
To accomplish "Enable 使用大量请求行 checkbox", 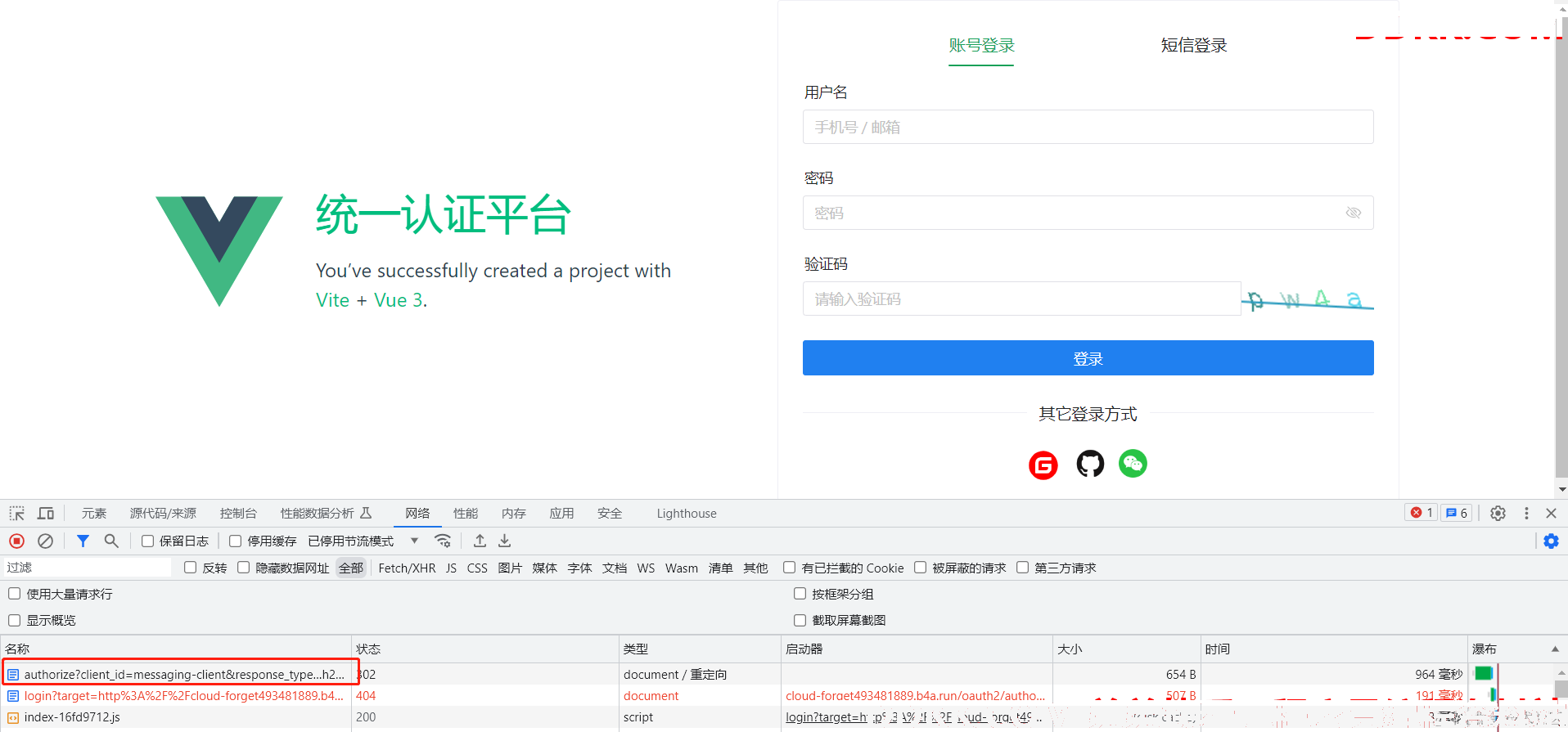I will click(15, 594).
